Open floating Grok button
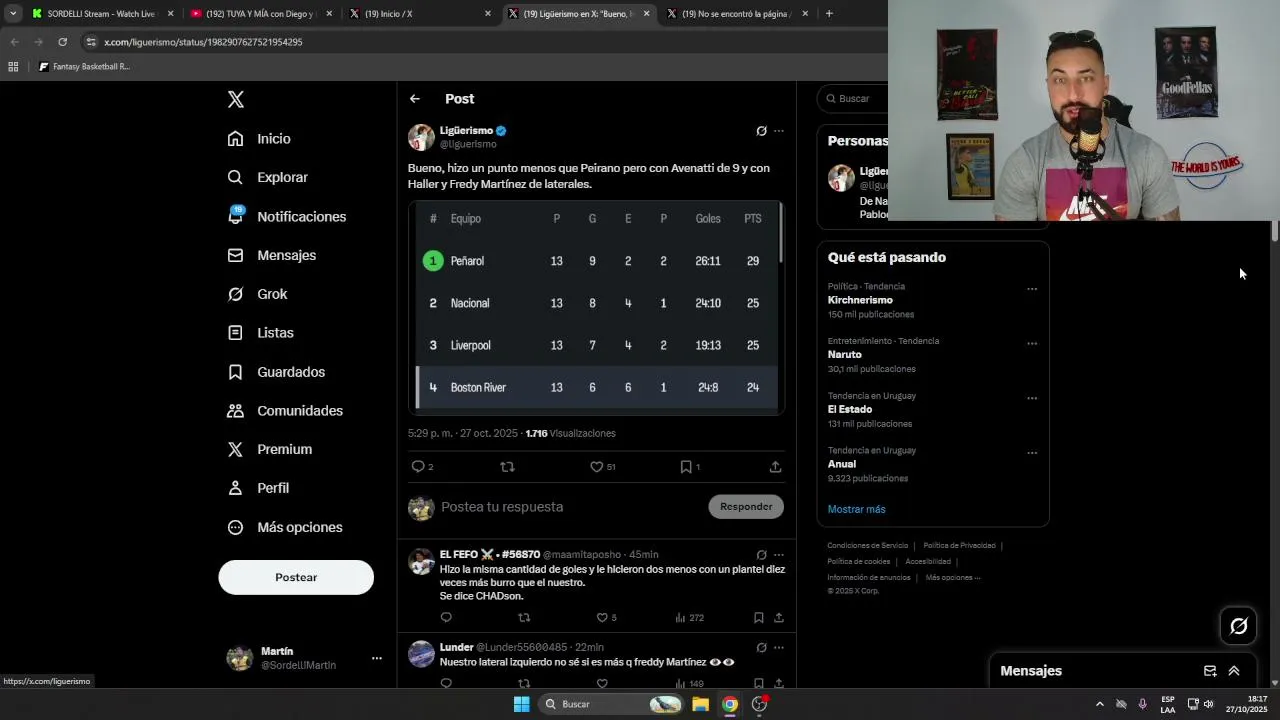Screen dimensions: 1280x720 [x=1238, y=626]
